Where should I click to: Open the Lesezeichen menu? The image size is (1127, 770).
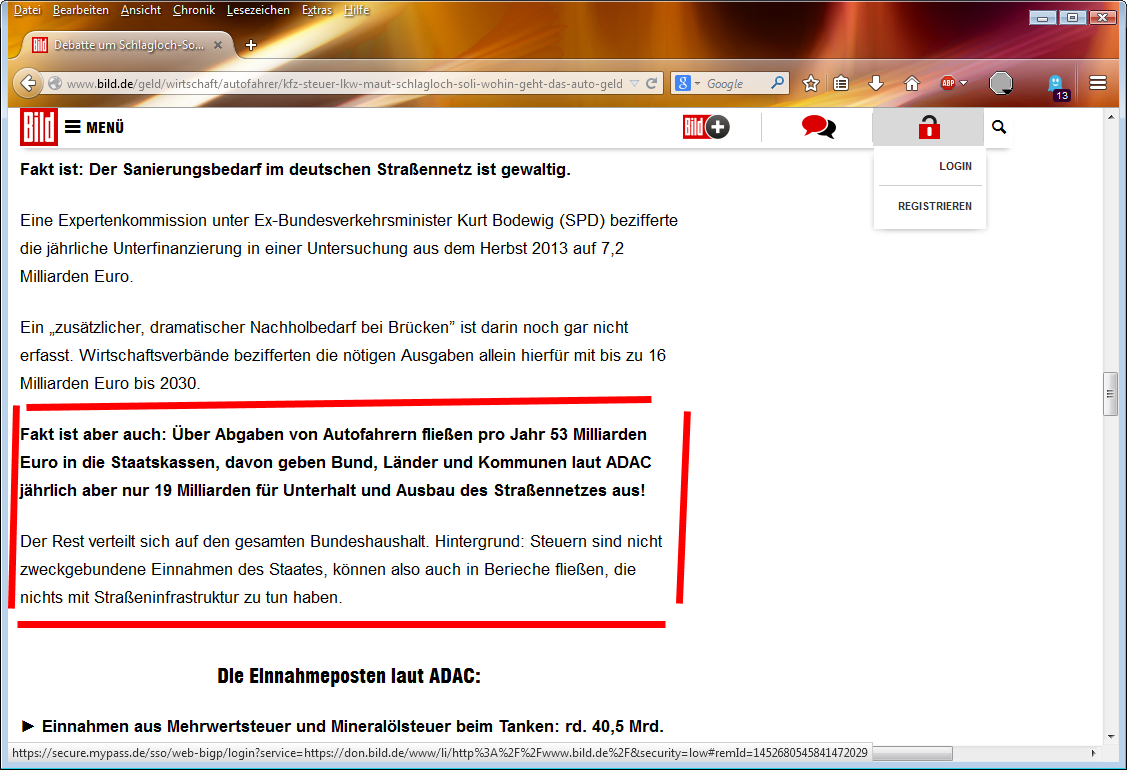pos(258,10)
